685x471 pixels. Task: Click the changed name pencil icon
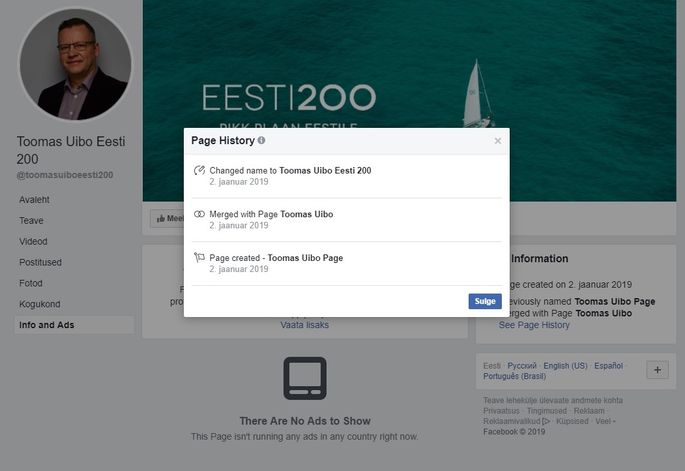coord(199,170)
